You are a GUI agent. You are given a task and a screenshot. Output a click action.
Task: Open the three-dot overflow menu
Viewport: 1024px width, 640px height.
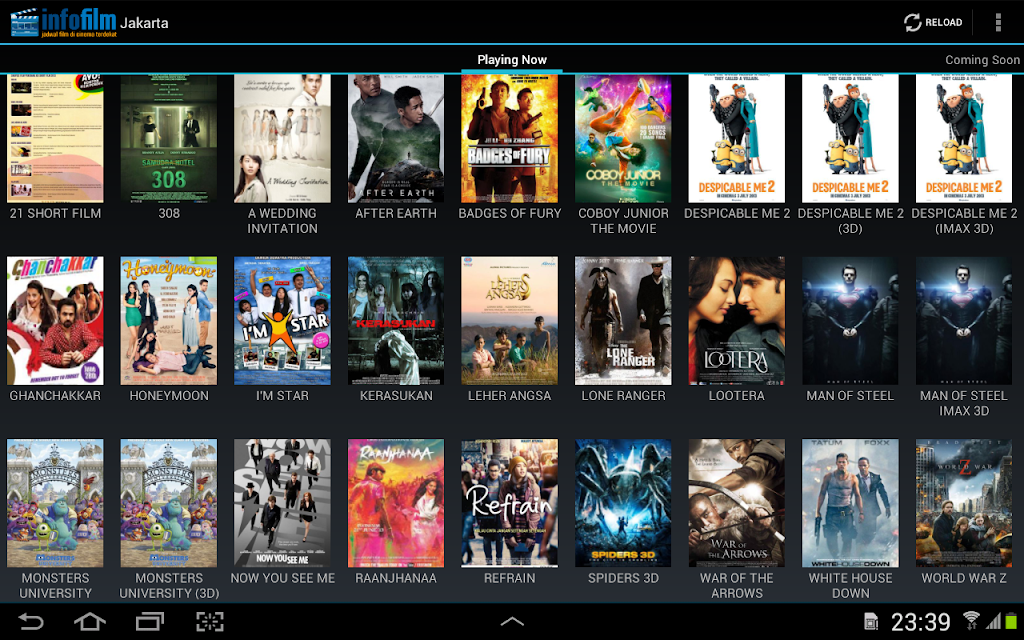point(998,22)
